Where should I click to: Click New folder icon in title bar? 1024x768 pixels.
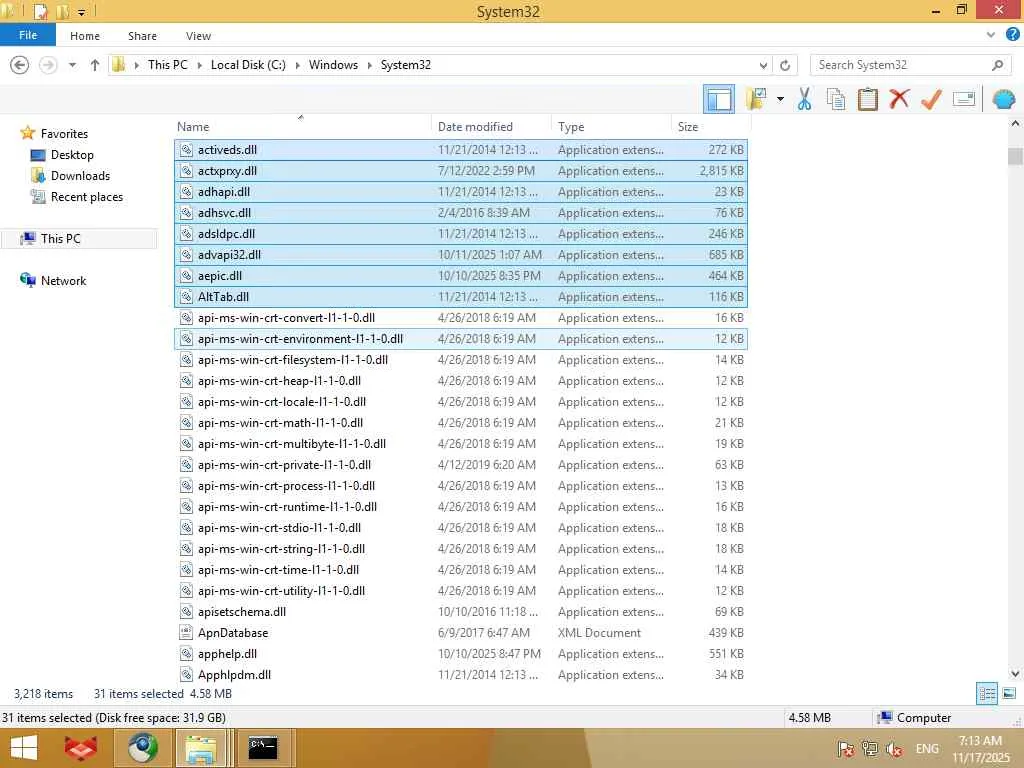[x=62, y=11]
